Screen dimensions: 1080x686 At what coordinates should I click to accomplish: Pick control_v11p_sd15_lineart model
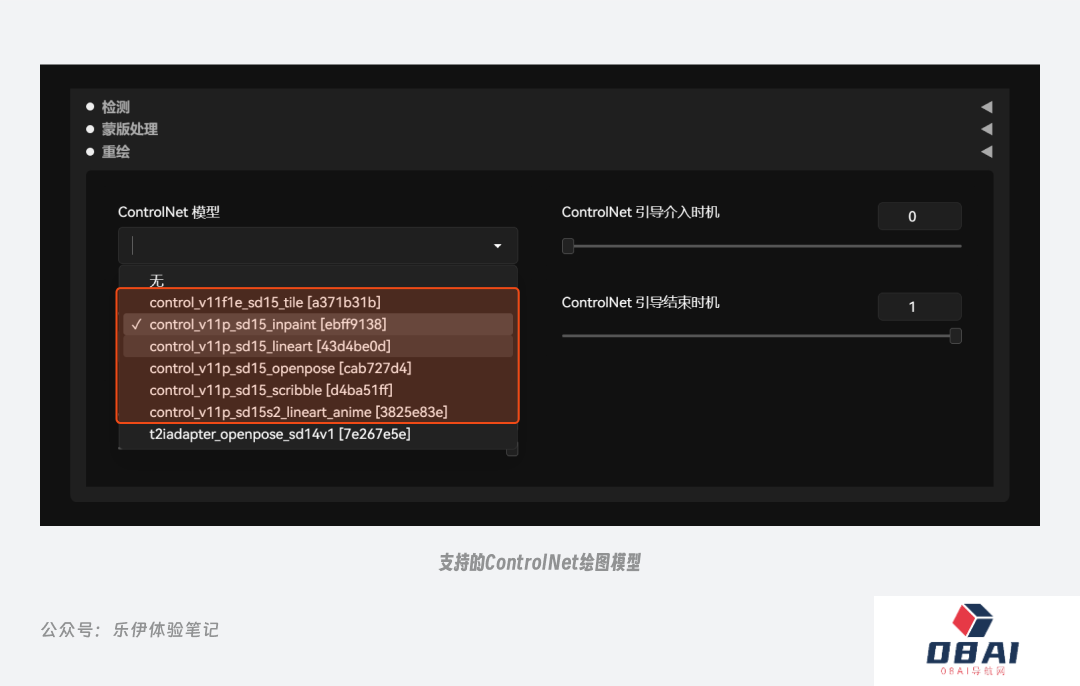pyautogui.click(x=270, y=346)
